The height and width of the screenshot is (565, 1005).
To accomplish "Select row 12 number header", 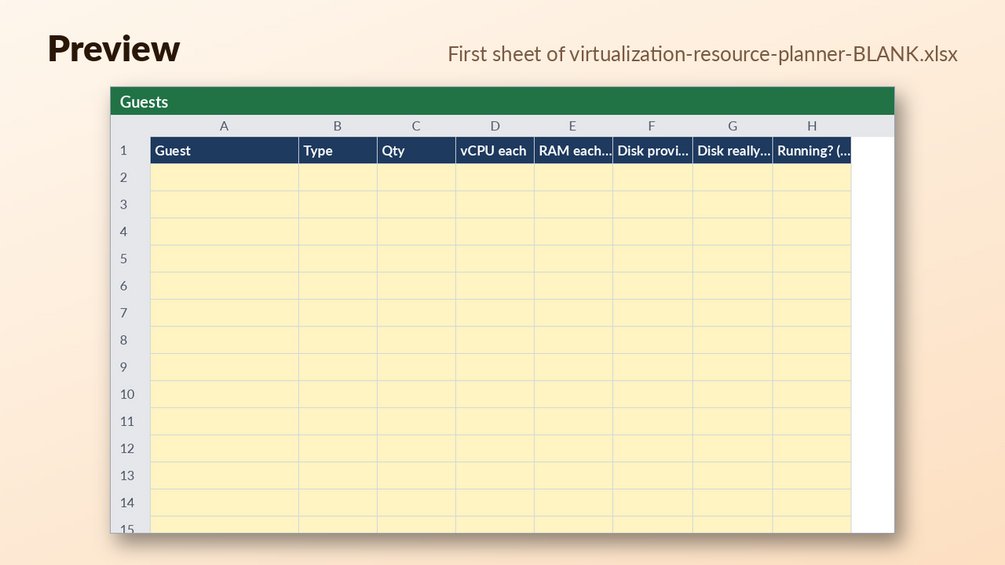I will click(x=130, y=448).
